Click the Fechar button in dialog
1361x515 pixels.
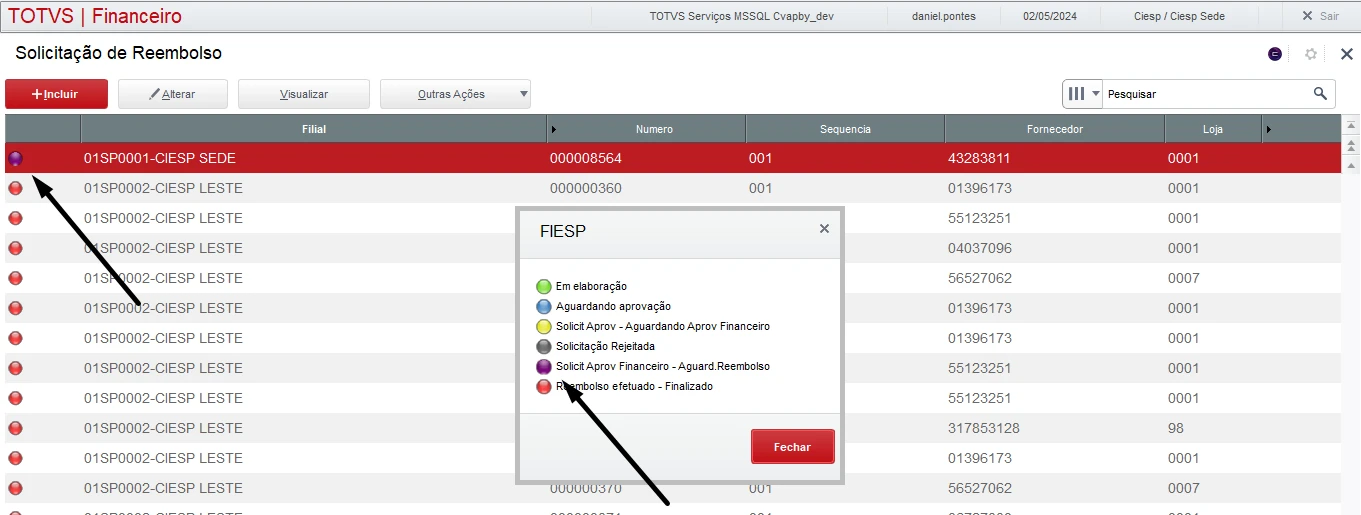[792, 447]
